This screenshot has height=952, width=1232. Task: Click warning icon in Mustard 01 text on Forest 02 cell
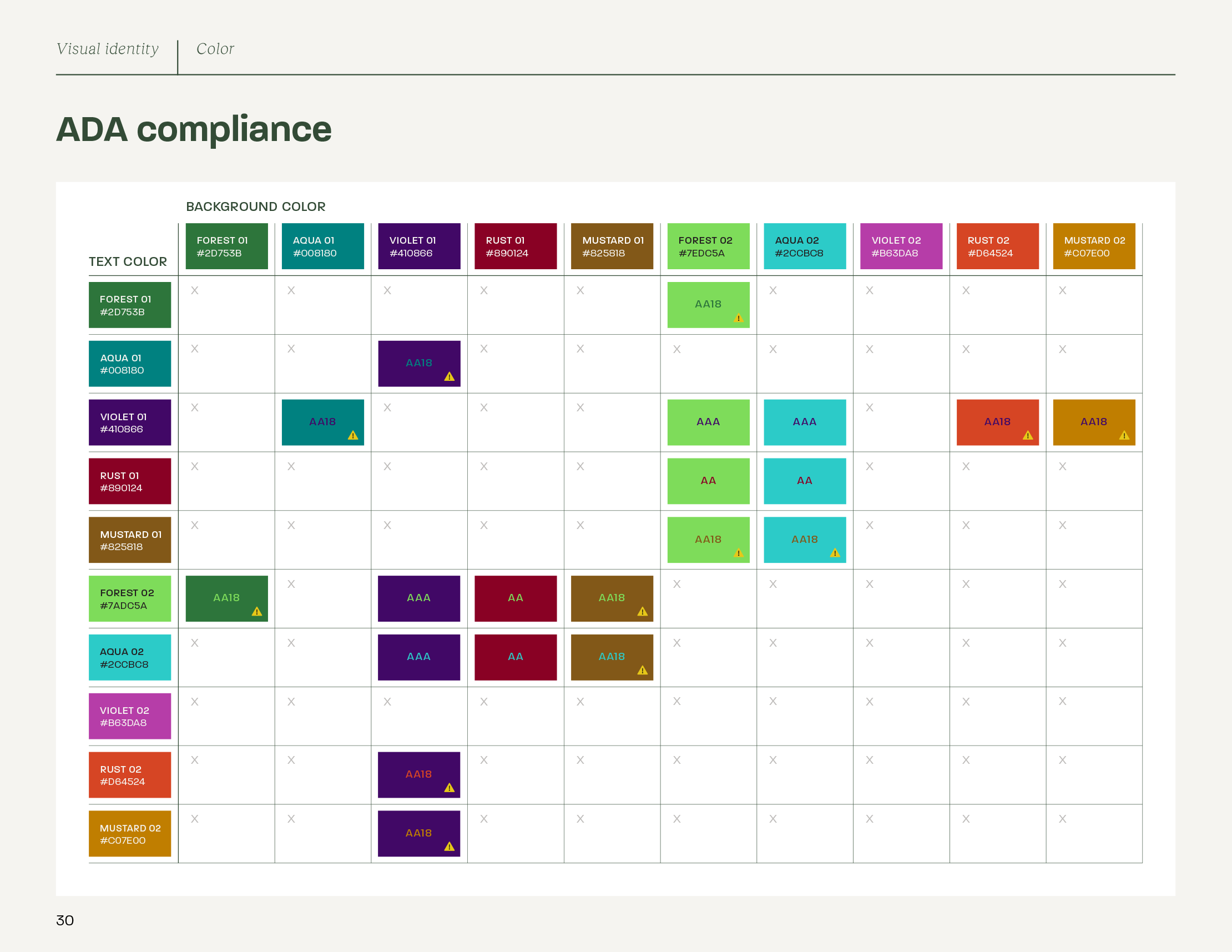(x=739, y=553)
